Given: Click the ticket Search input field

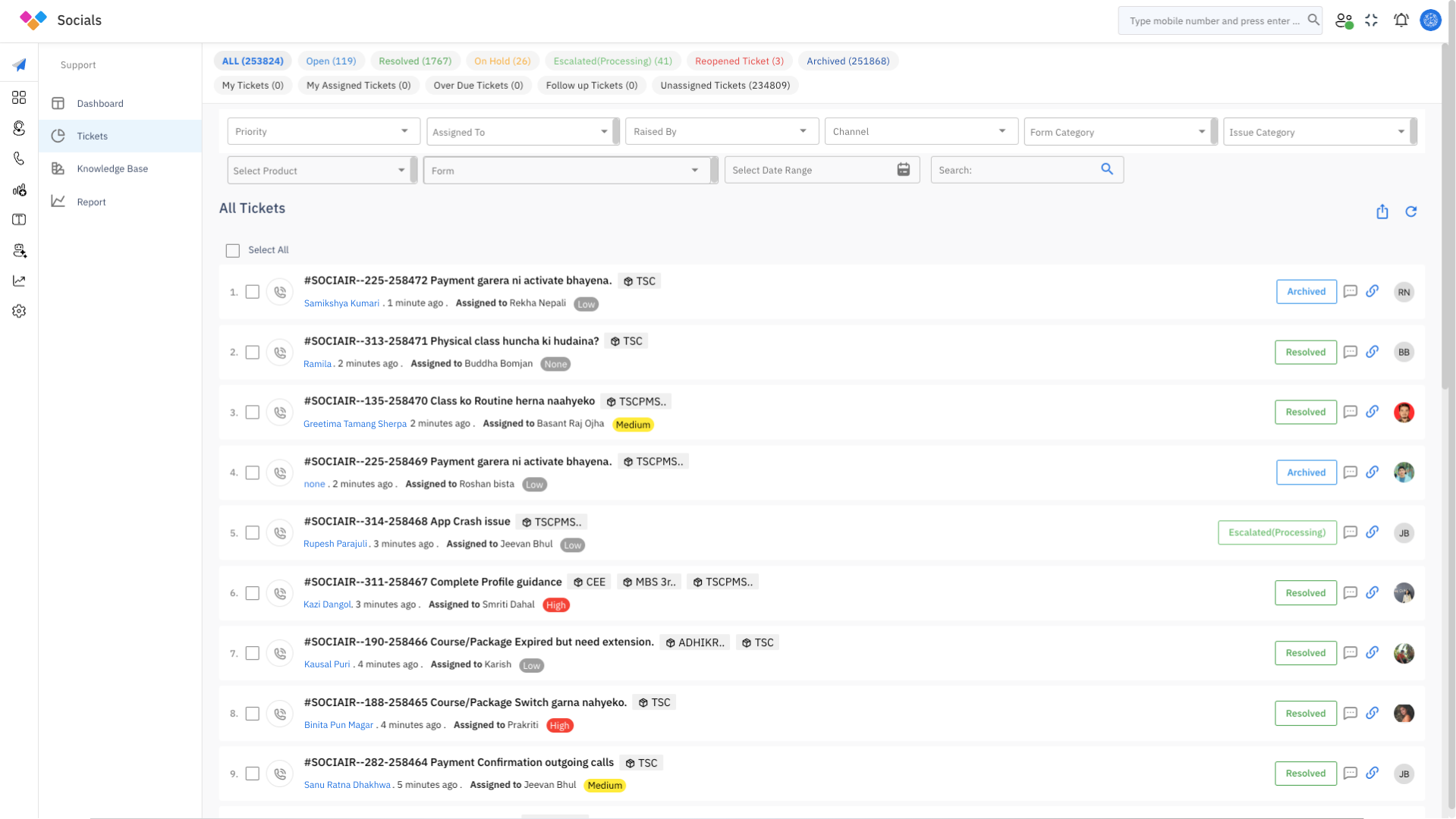Looking at the screenshot, I should click(x=1015, y=170).
